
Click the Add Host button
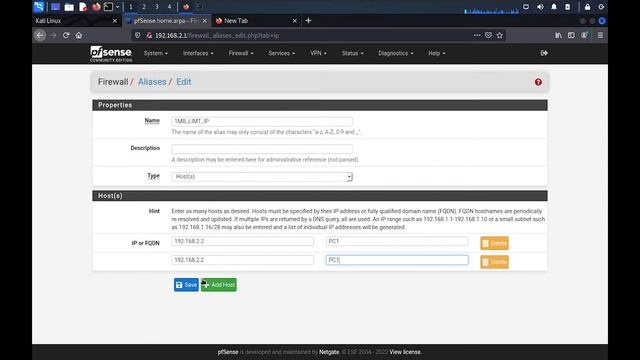point(219,285)
